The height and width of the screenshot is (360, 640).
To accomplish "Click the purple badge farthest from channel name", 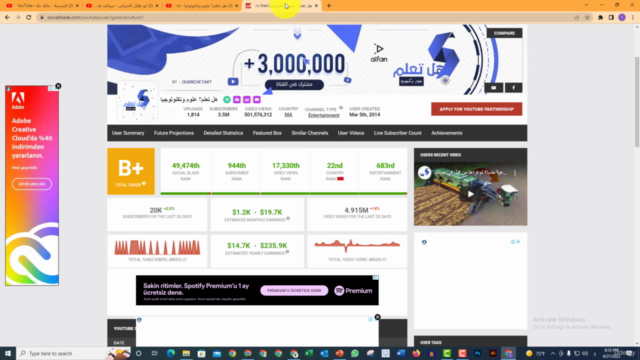I will pos(257,100).
